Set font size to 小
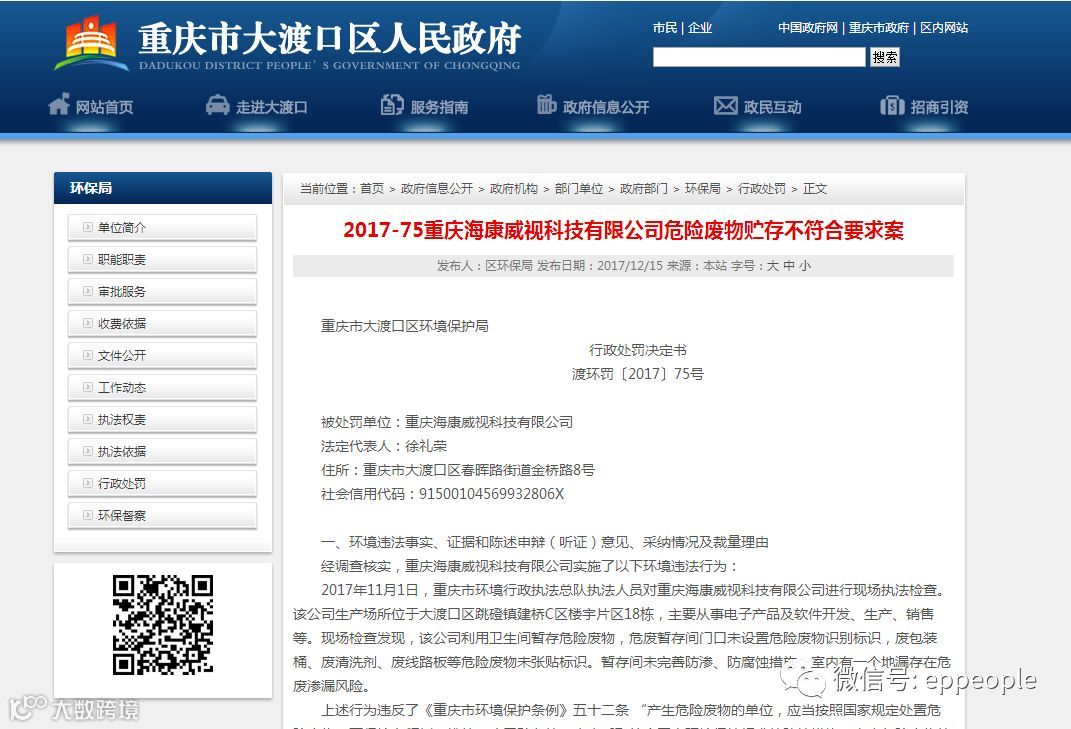This screenshot has height=729, width=1071. [x=805, y=266]
